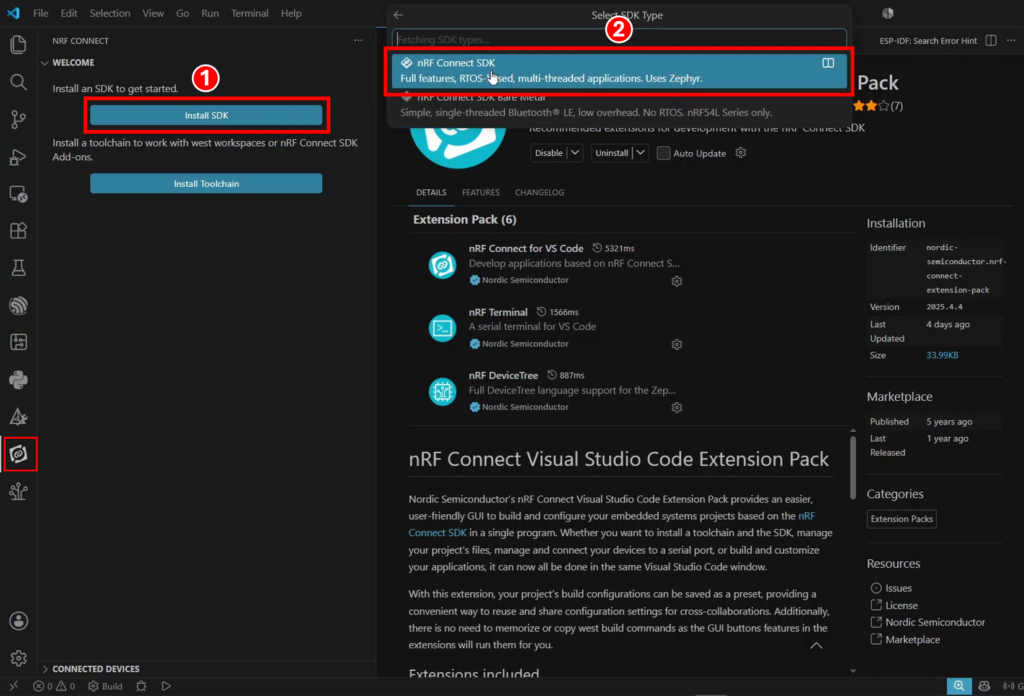Switch to the DETAILS tab
Viewport: 1024px width, 696px height.
pyautogui.click(x=431, y=193)
